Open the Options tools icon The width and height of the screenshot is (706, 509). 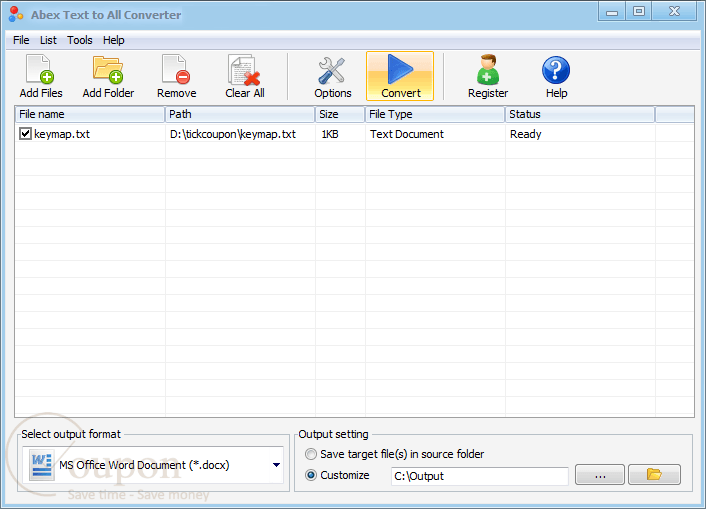click(x=333, y=76)
